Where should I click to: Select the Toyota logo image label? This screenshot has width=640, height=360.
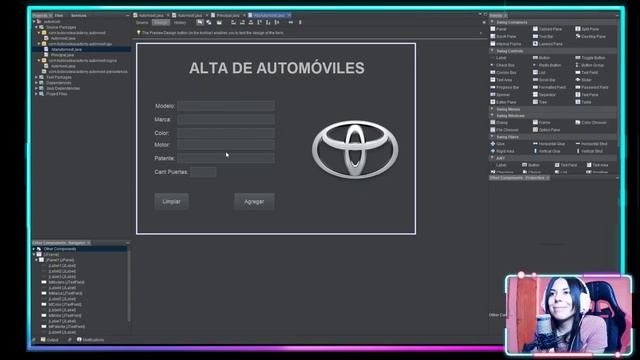(355, 149)
